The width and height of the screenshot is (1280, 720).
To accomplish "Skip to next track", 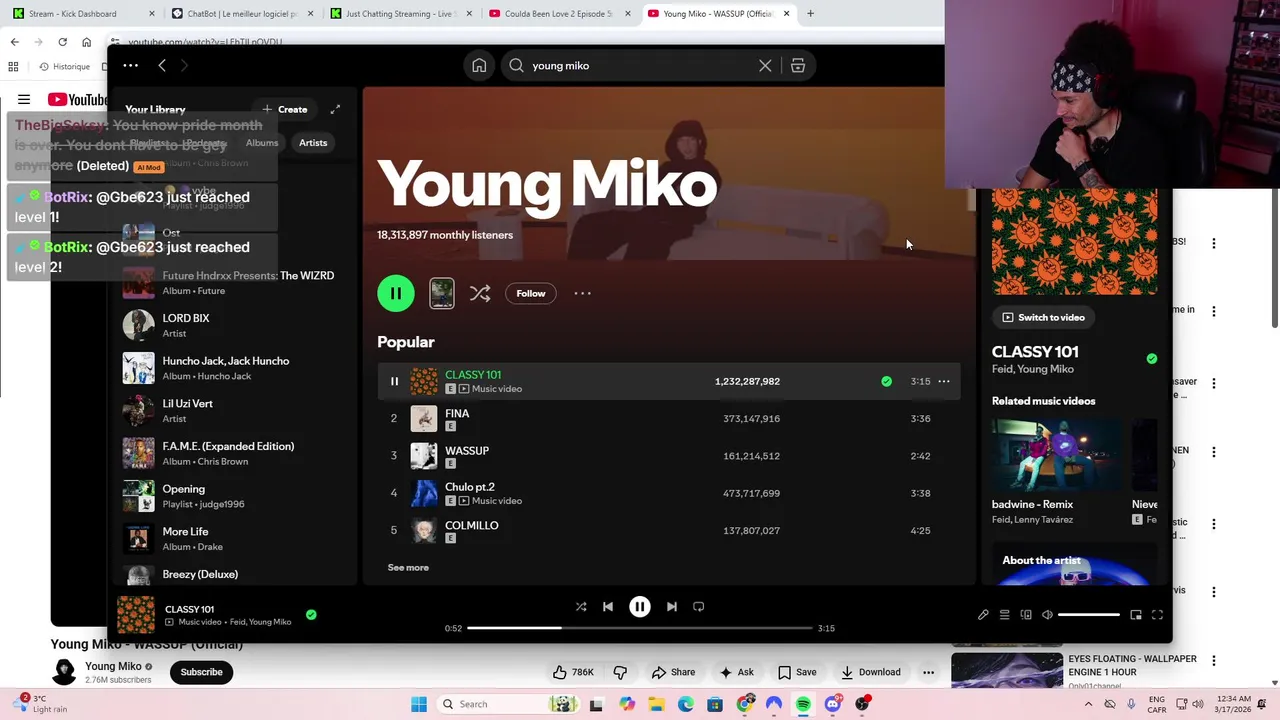I will click(x=672, y=607).
